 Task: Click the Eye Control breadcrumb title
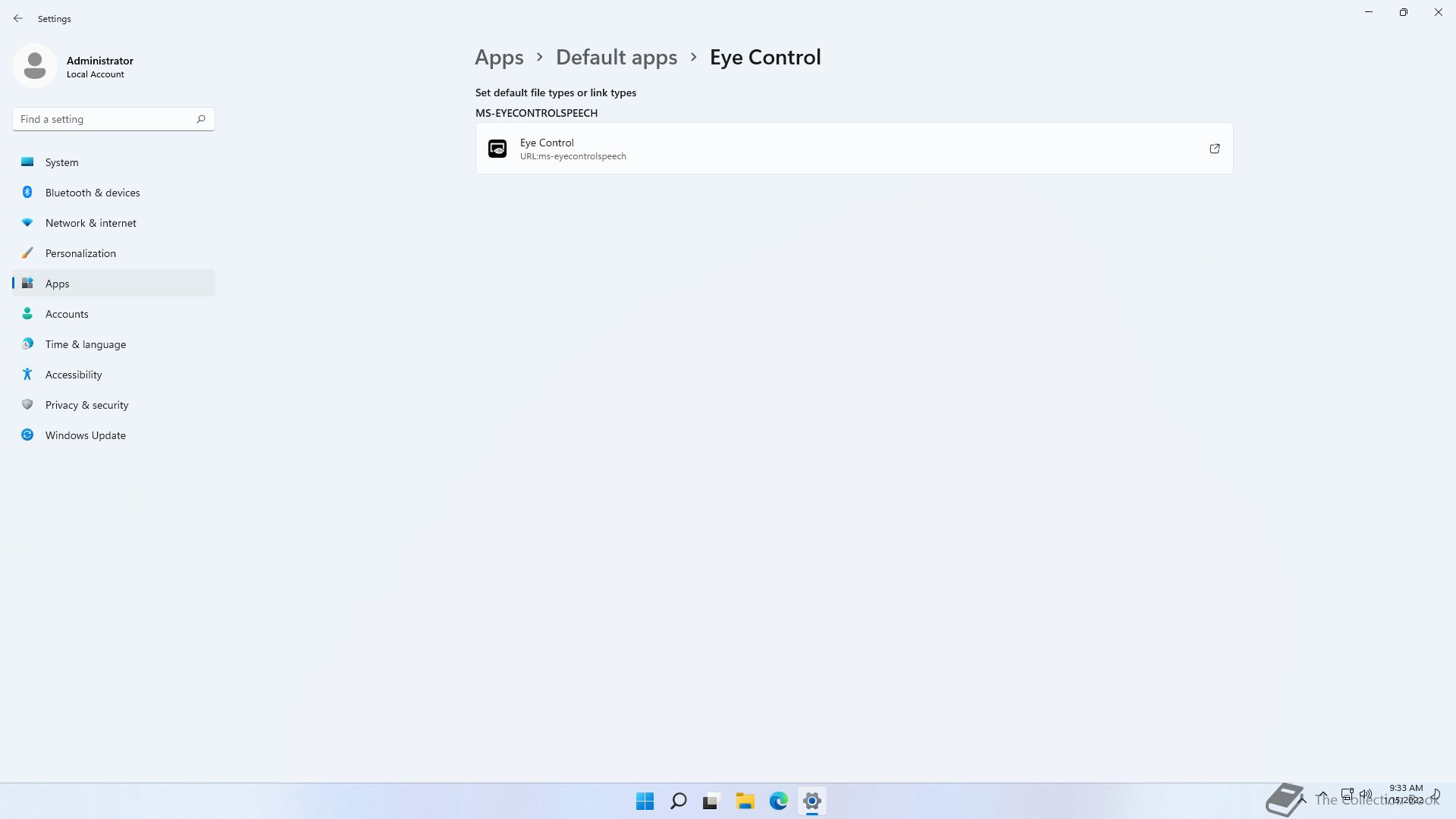pyautogui.click(x=765, y=58)
